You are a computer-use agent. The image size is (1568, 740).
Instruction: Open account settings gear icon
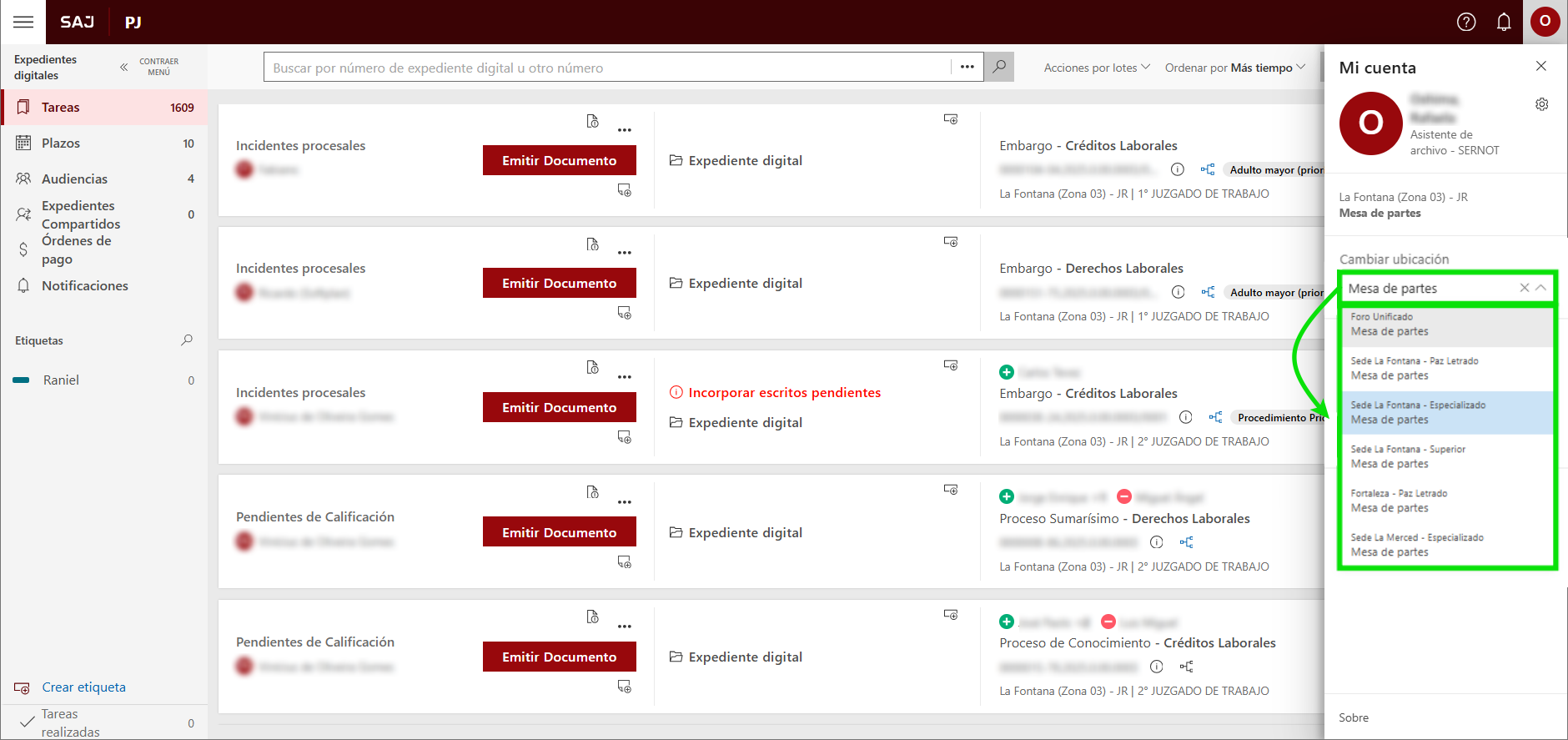tap(1541, 104)
